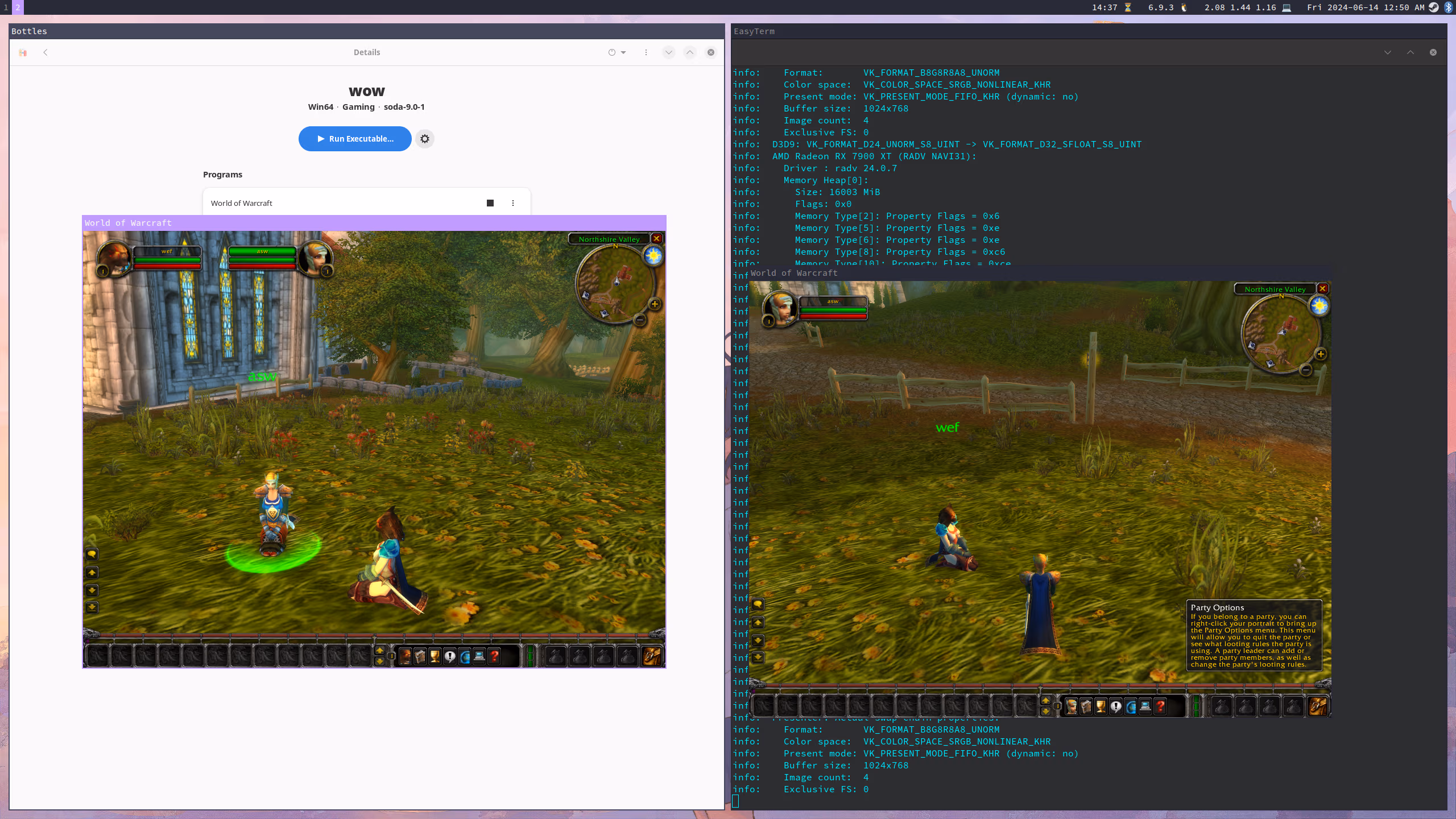Open Character Info portrait in right WoW micro menu
The height and width of the screenshot is (819, 1456).
coord(1072,707)
